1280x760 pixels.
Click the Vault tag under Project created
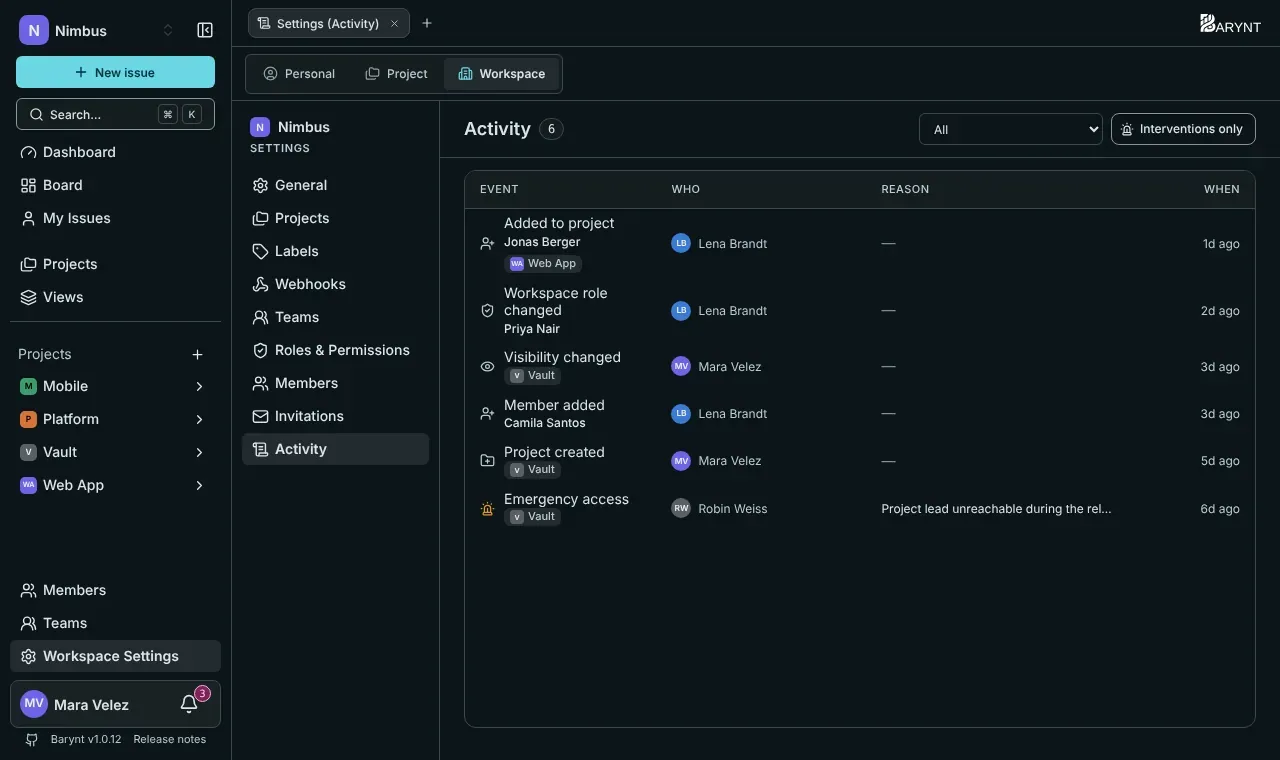point(532,470)
